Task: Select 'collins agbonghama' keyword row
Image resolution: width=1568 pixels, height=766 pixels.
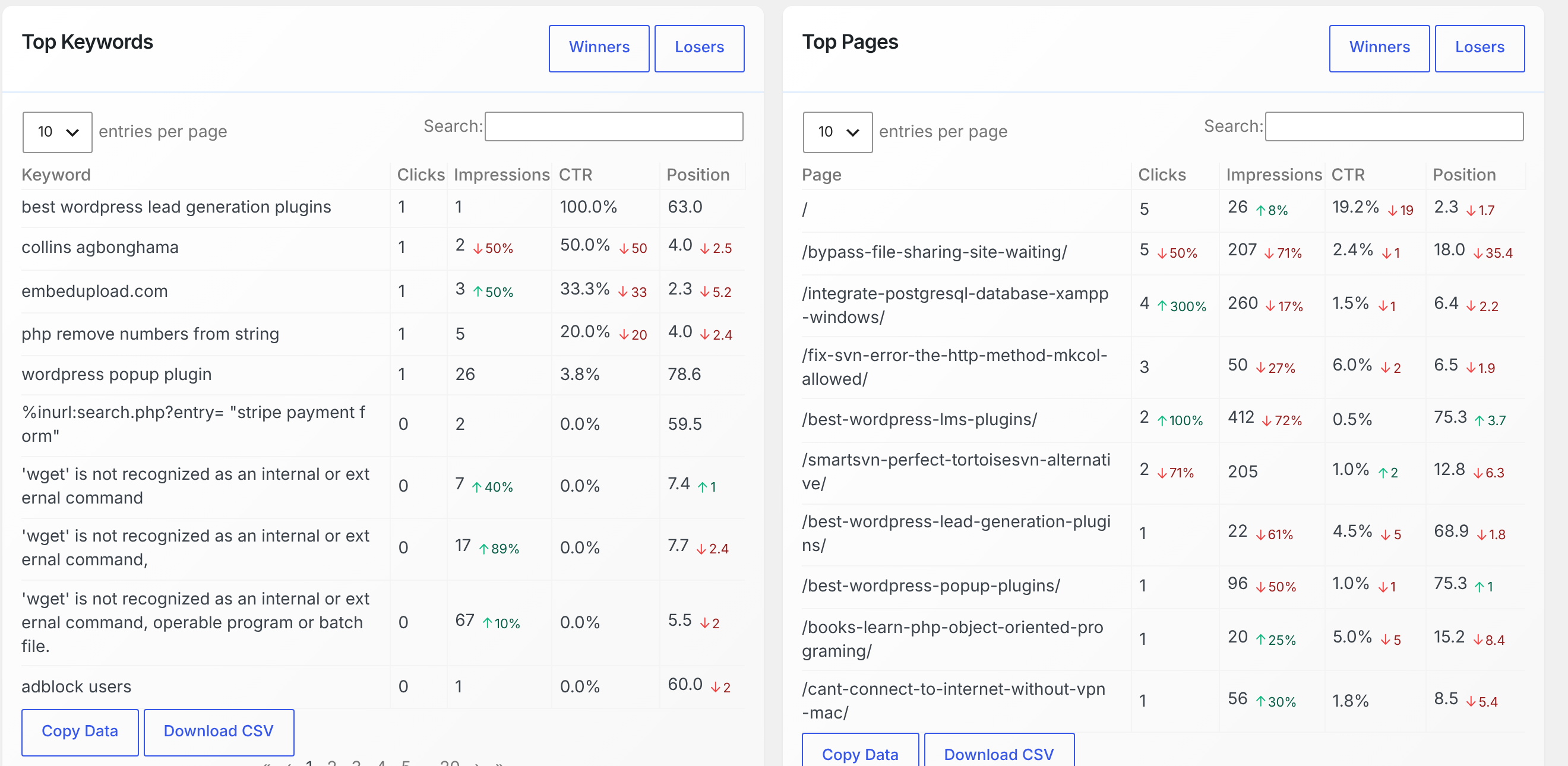Action: tap(384, 248)
